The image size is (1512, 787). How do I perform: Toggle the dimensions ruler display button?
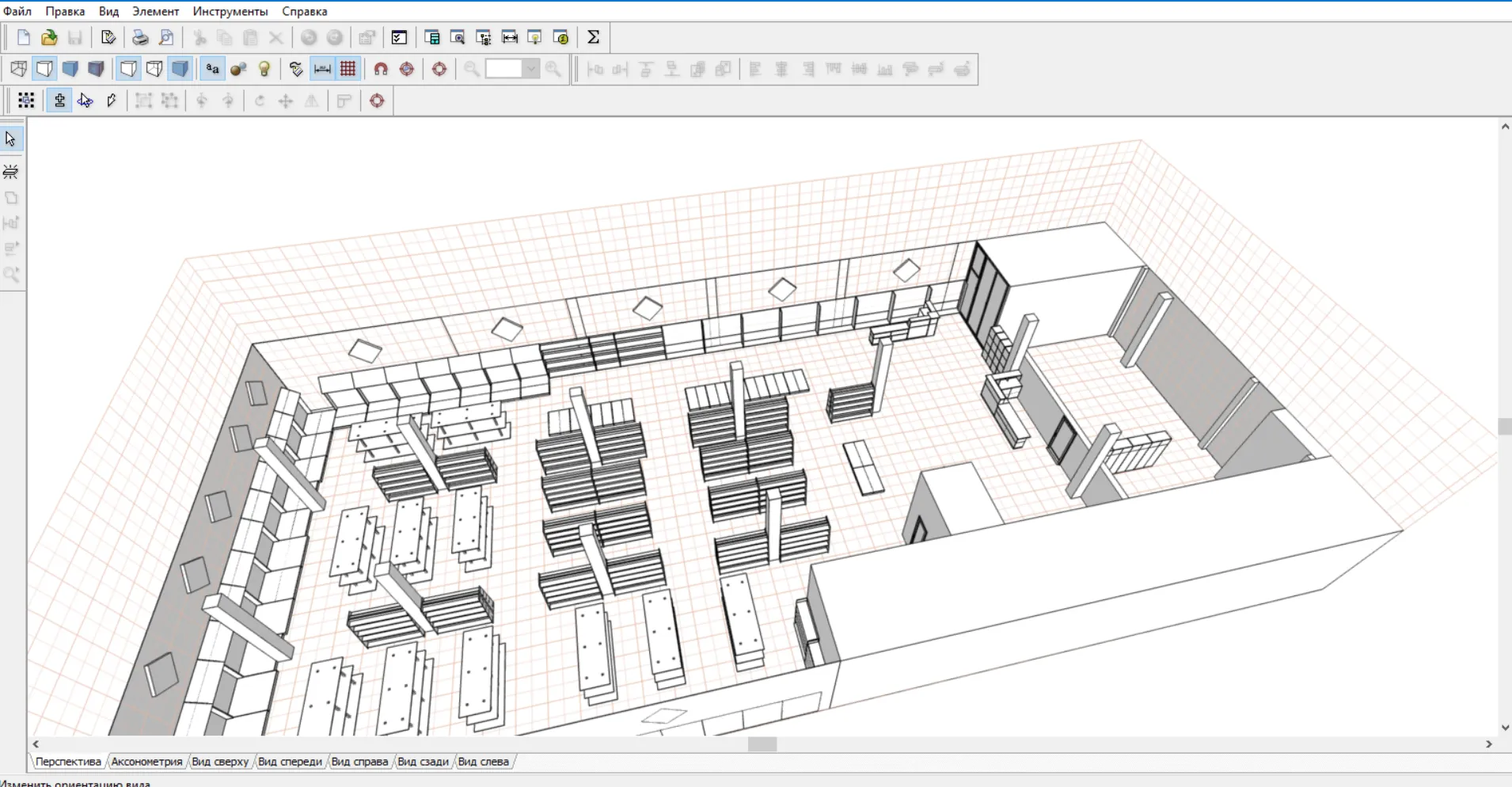(x=322, y=69)
